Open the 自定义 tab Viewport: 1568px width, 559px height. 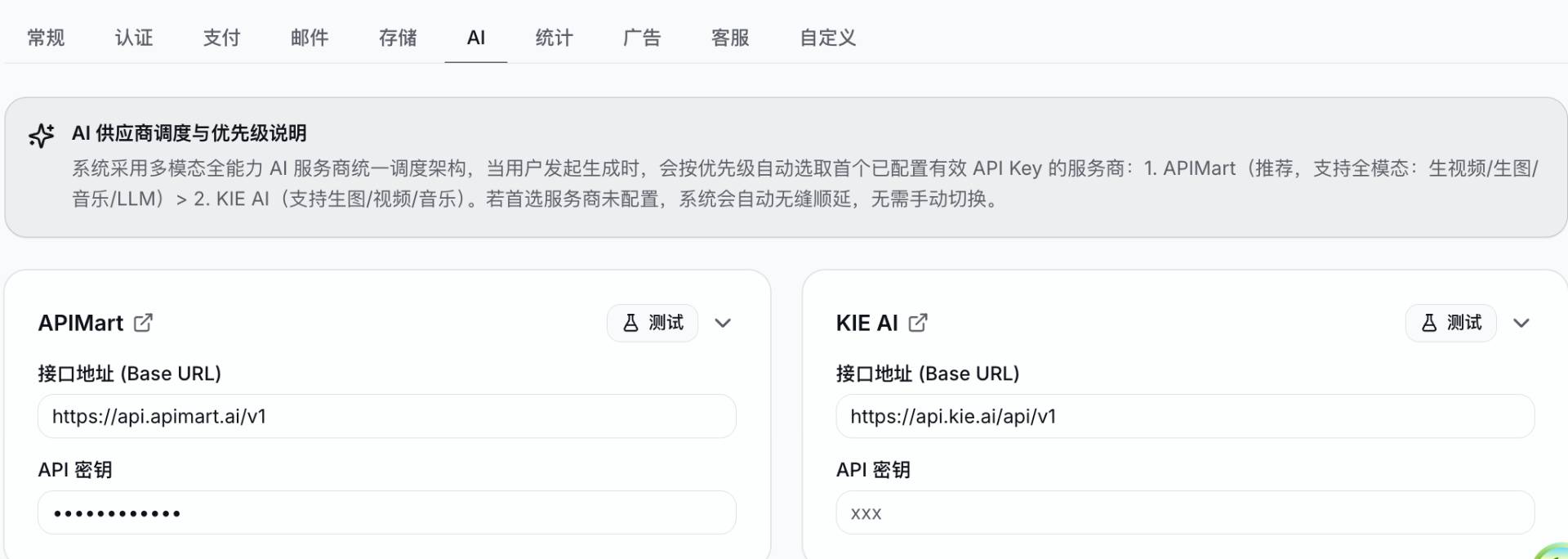click(x=828, y=38)
